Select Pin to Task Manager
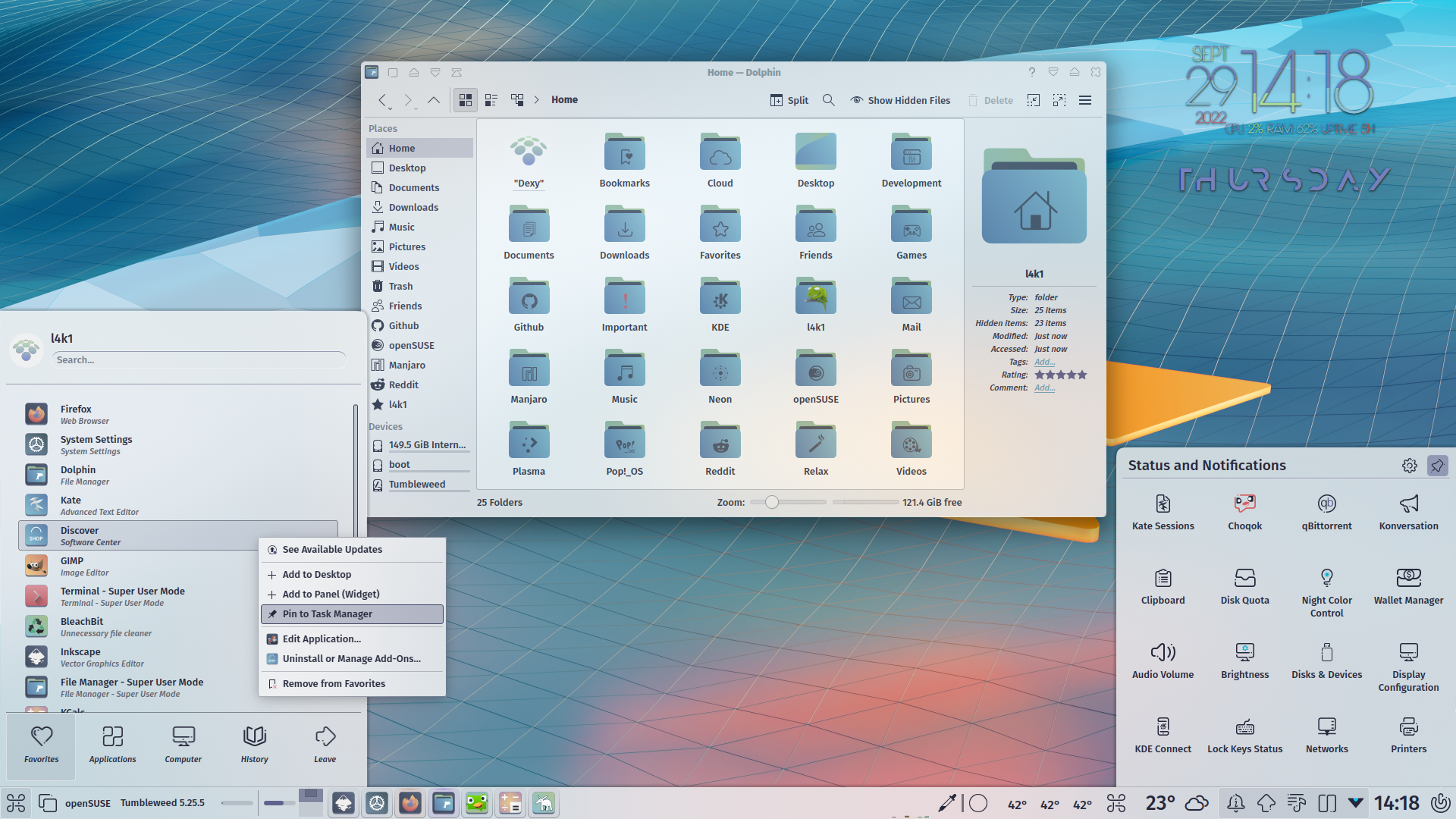This screenshot has width=1456, height=819. tap(352, 614)
